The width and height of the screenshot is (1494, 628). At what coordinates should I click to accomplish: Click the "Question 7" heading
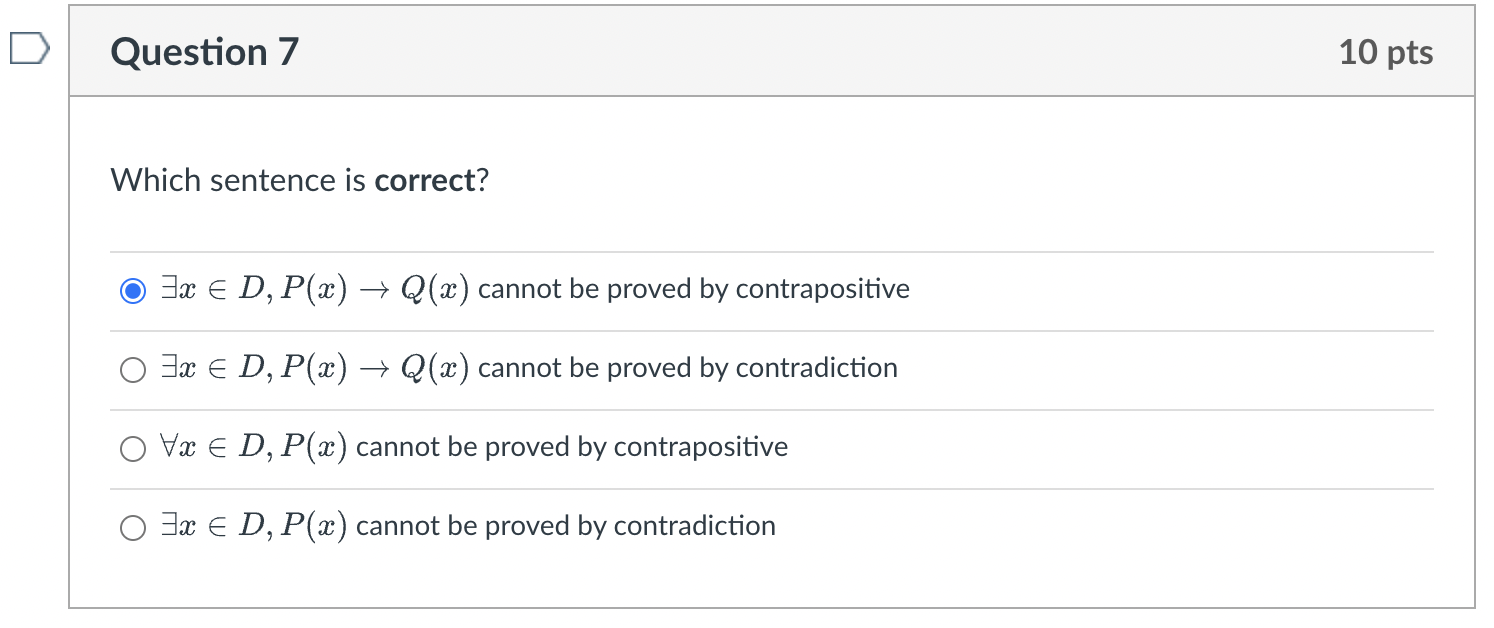[x=205, y=52]
